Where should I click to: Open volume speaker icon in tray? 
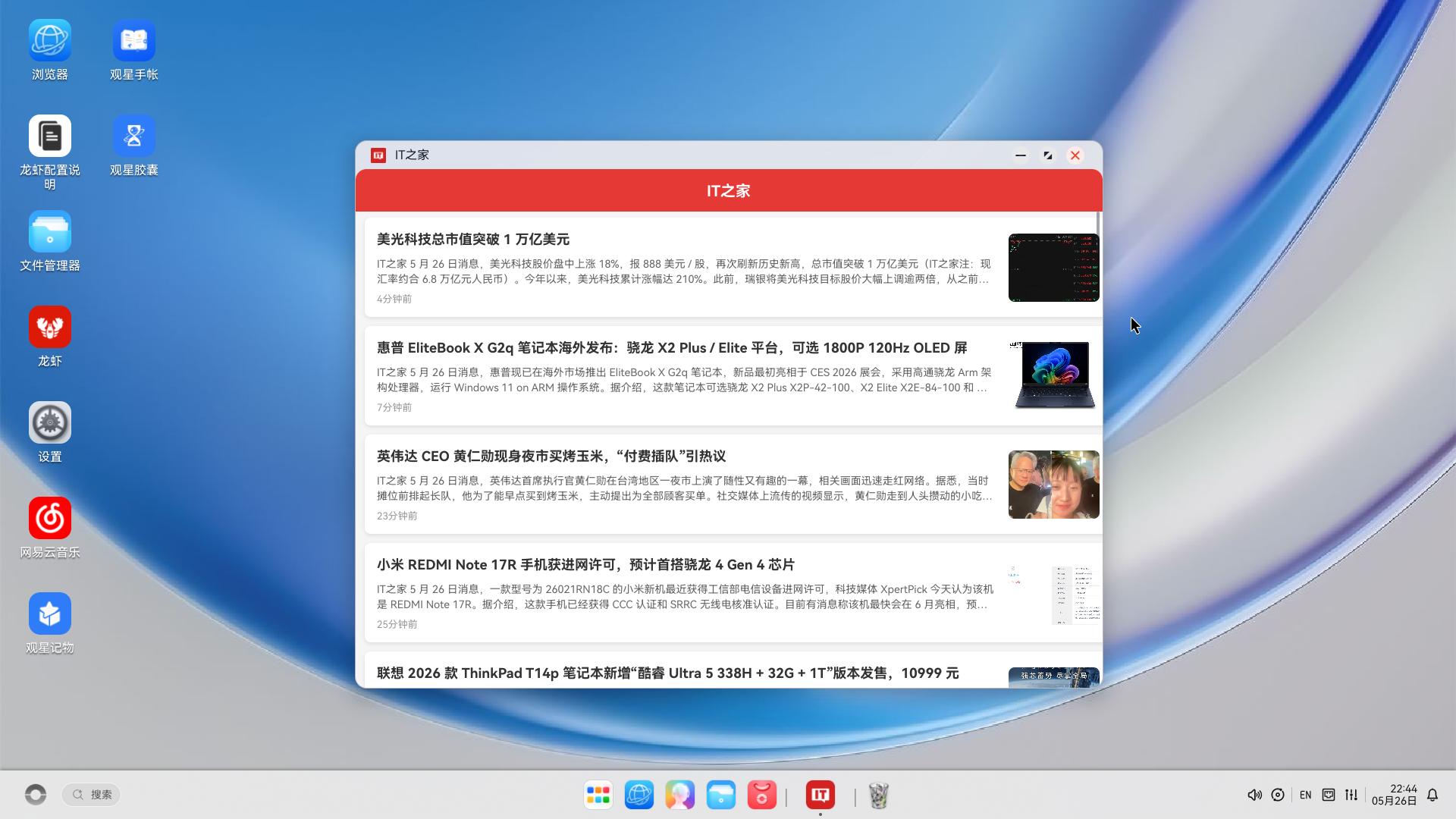pyautogui.click(x=1255, y=795)
